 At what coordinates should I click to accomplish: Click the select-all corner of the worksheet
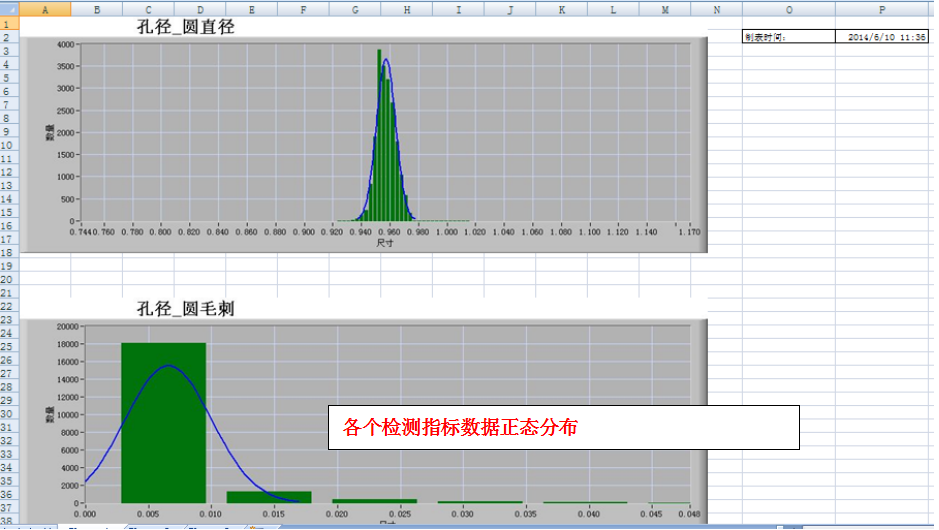pyautogui.click(x=9, y=8)
